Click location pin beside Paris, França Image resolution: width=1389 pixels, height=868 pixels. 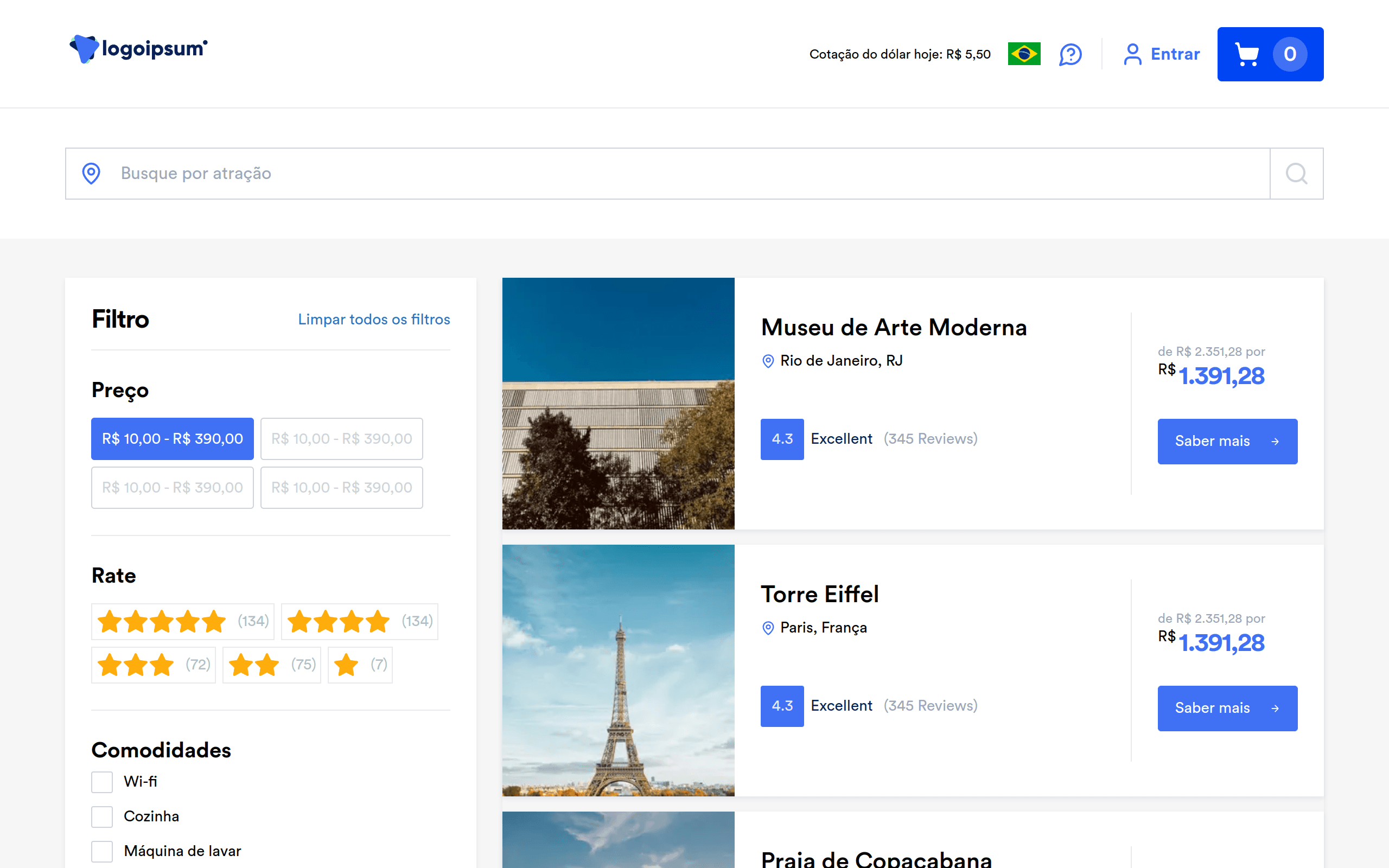point(767,628)
